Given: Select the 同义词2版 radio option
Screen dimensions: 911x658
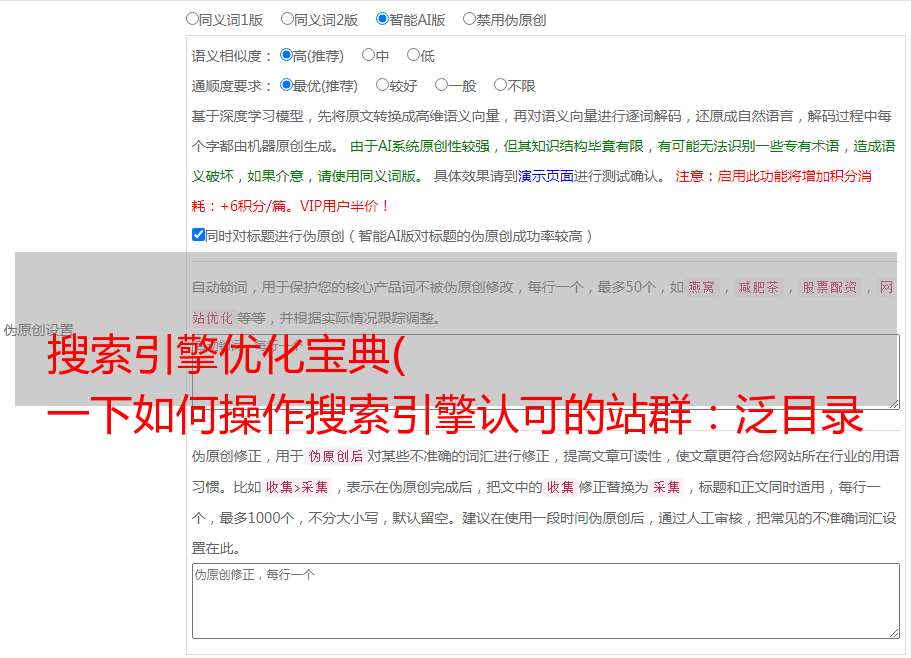Looking at the screenshot, I should [287, 19].
